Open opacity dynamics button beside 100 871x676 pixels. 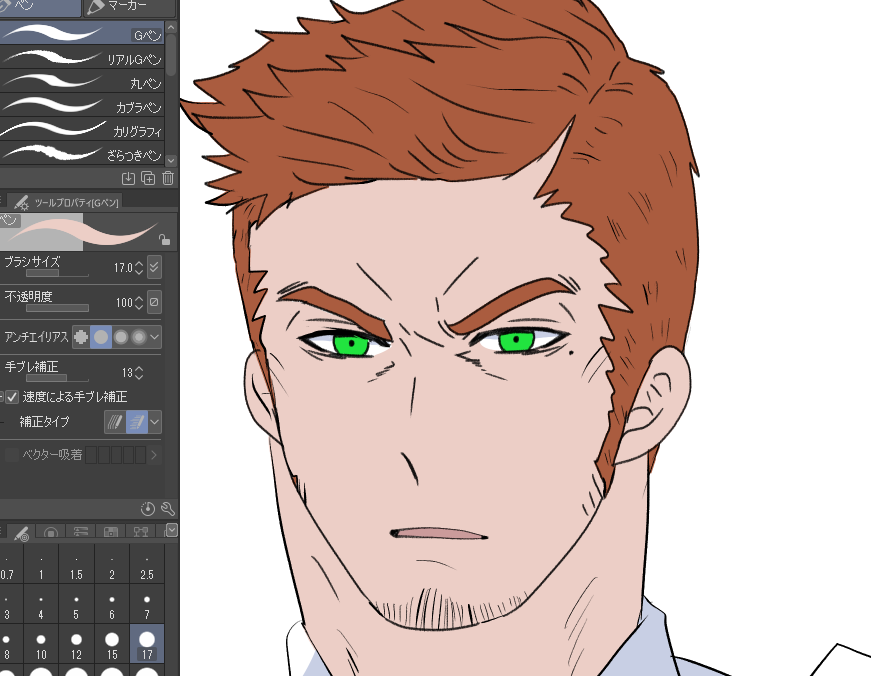[154, 302]
